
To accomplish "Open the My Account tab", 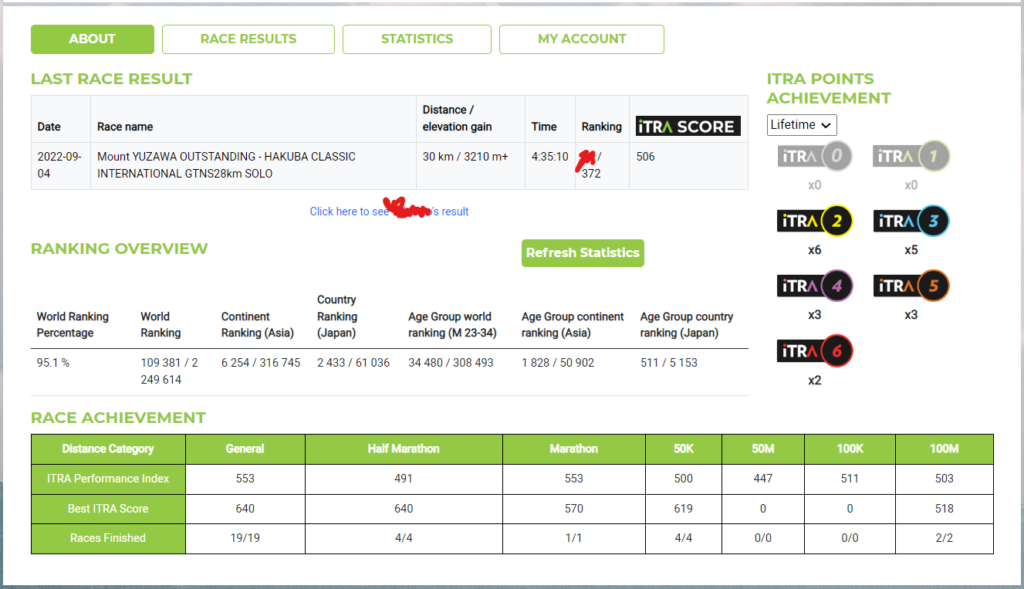I will [581, 39].
